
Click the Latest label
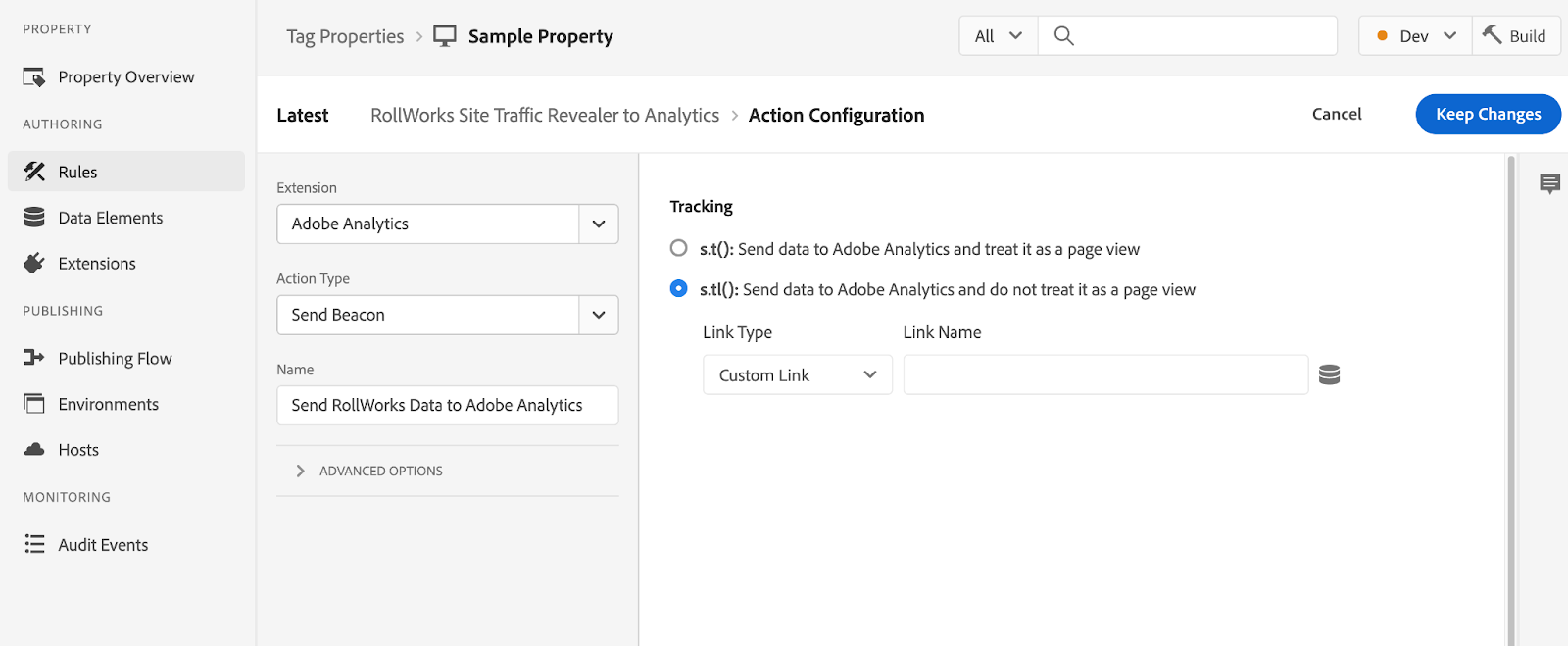pos(303,115)
